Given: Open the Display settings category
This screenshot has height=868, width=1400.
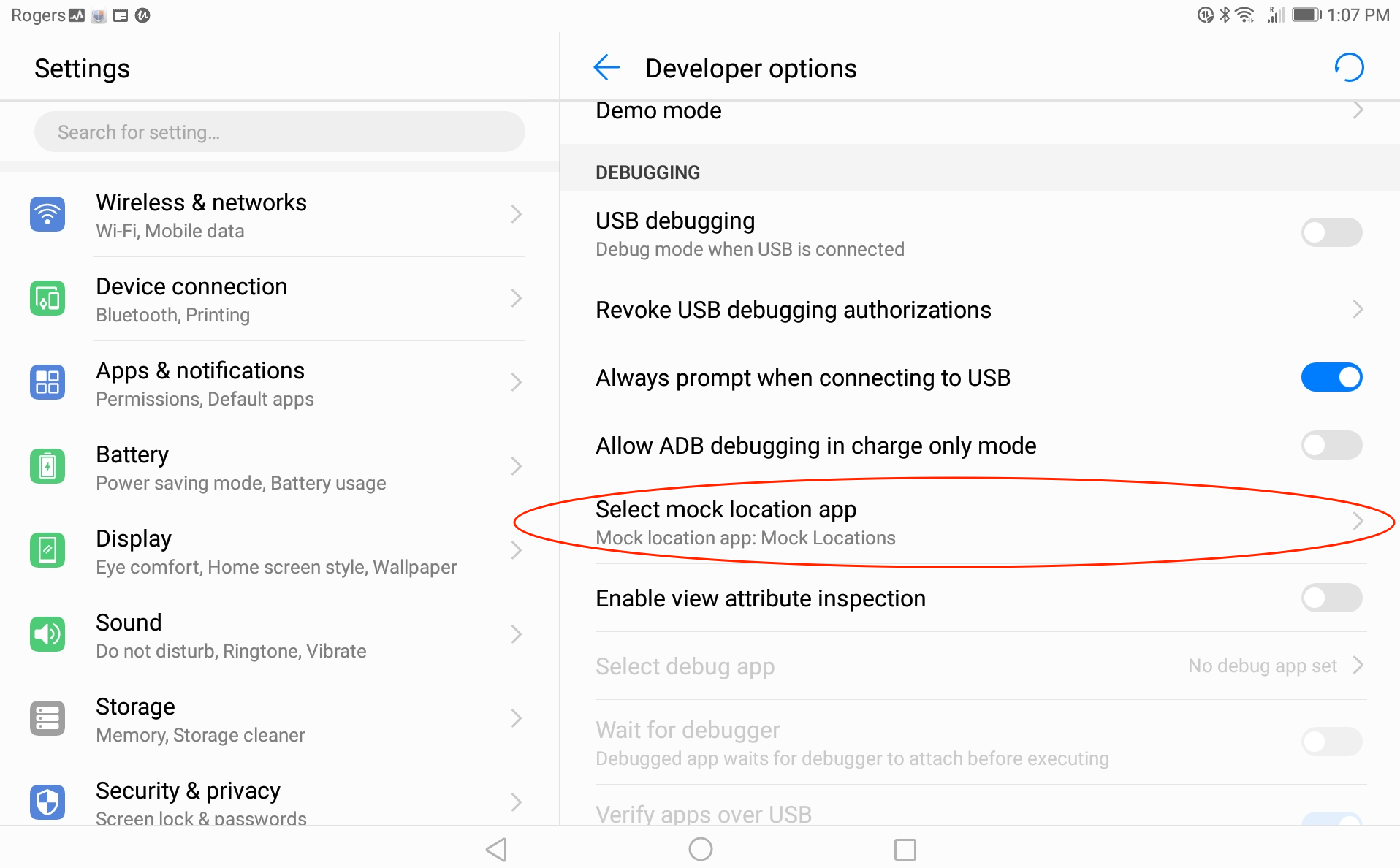Looking at the screenshot, I should click(x=278, y=551).
